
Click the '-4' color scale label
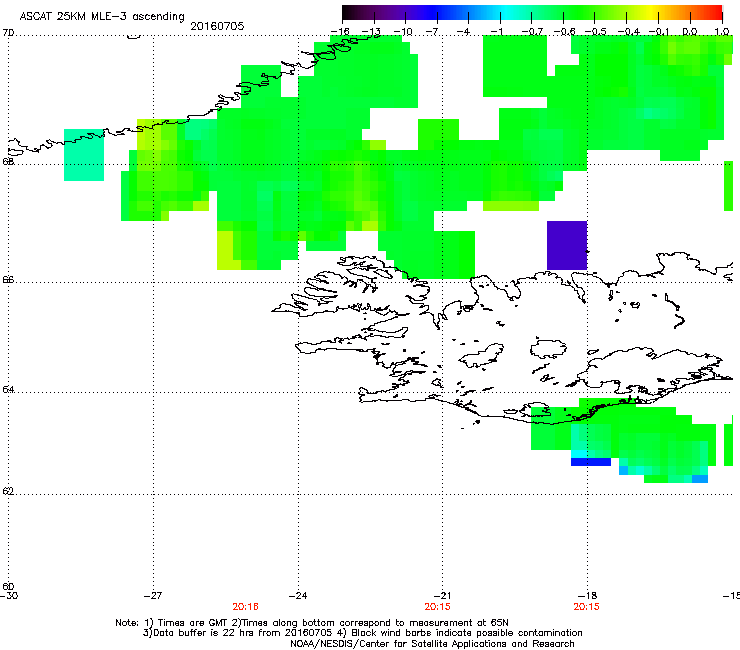463,32
